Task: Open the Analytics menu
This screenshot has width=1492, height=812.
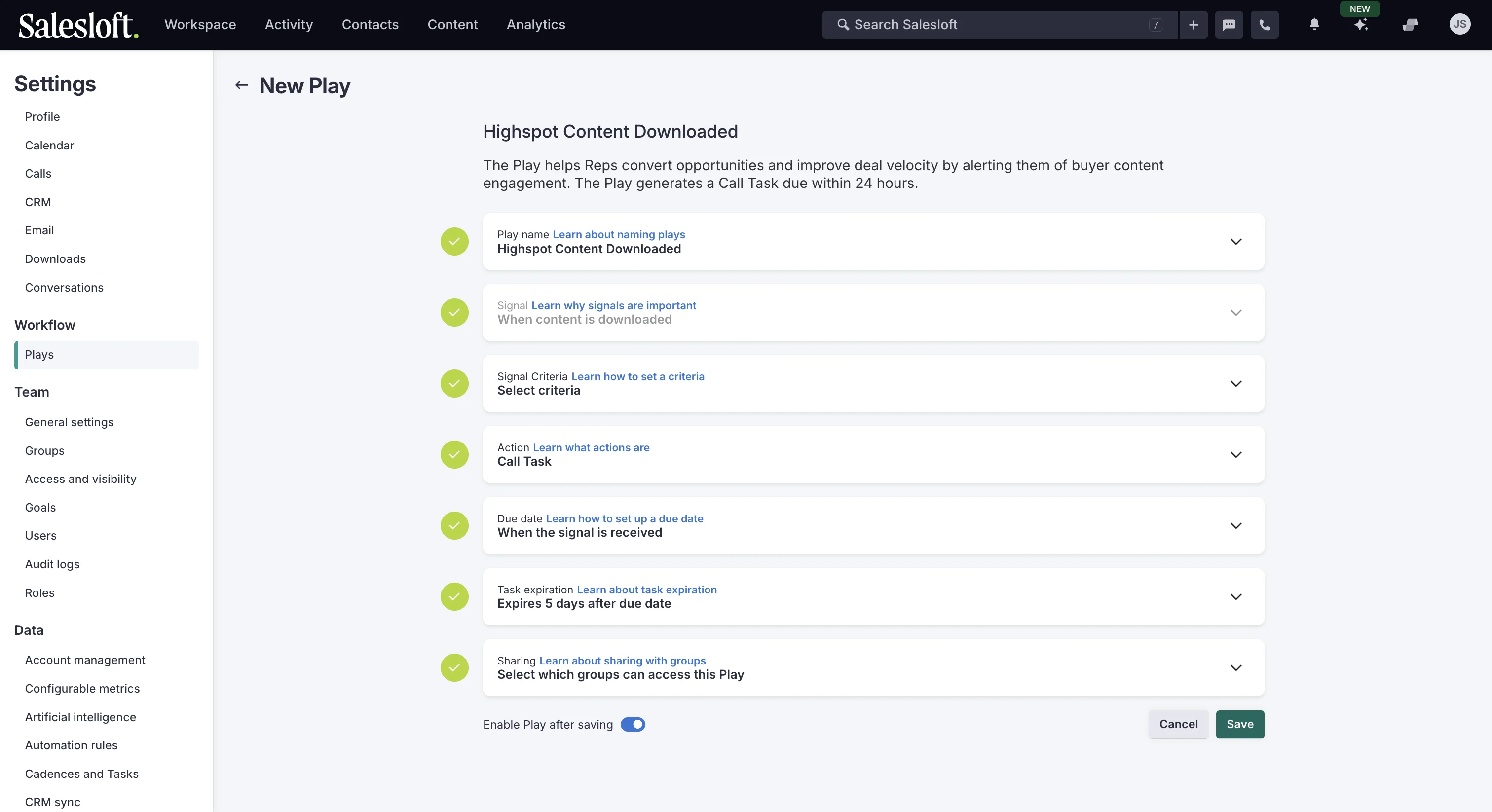Action: pos(536,25)
